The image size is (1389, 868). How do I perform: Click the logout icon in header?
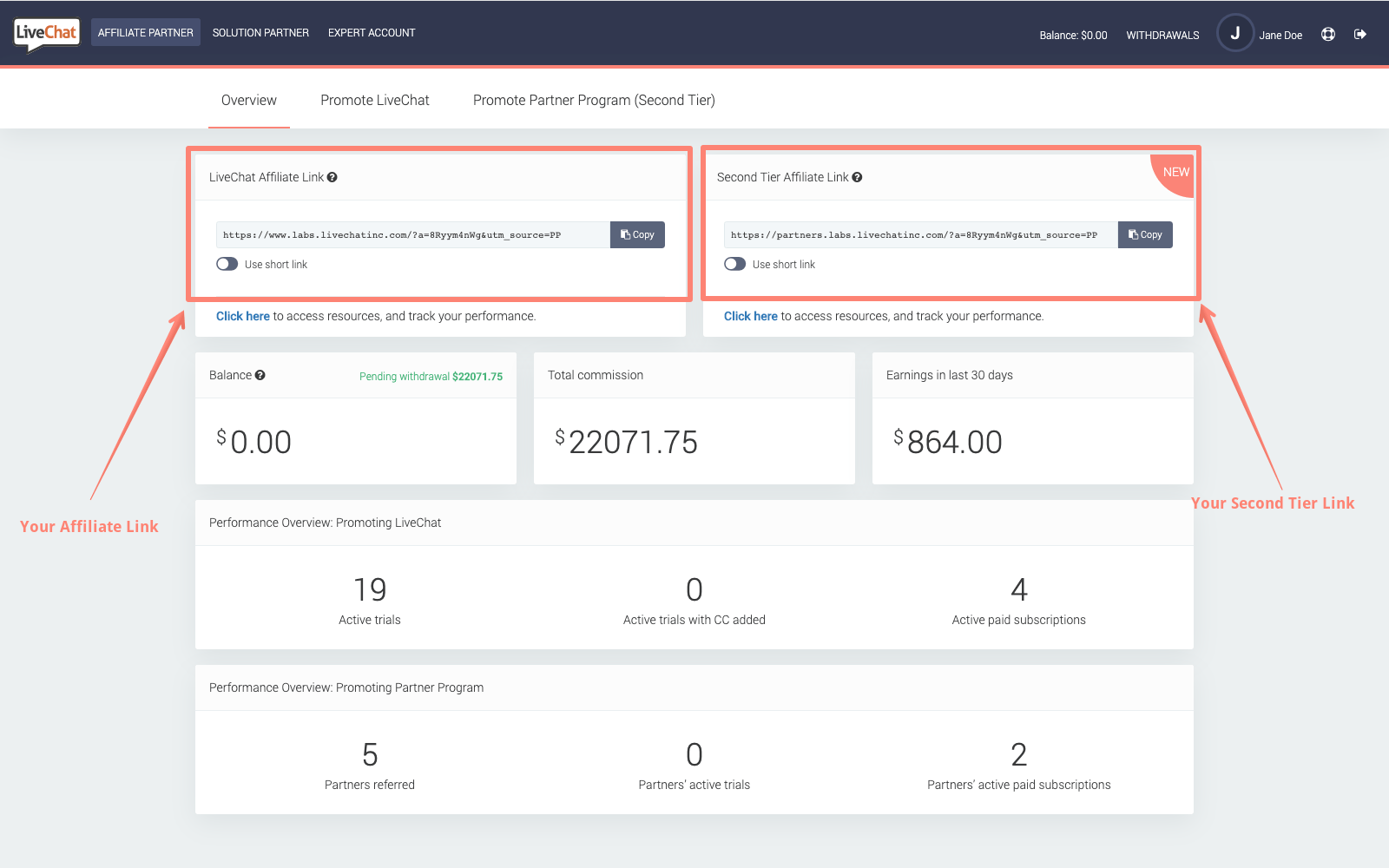[x=1360, y=35]
